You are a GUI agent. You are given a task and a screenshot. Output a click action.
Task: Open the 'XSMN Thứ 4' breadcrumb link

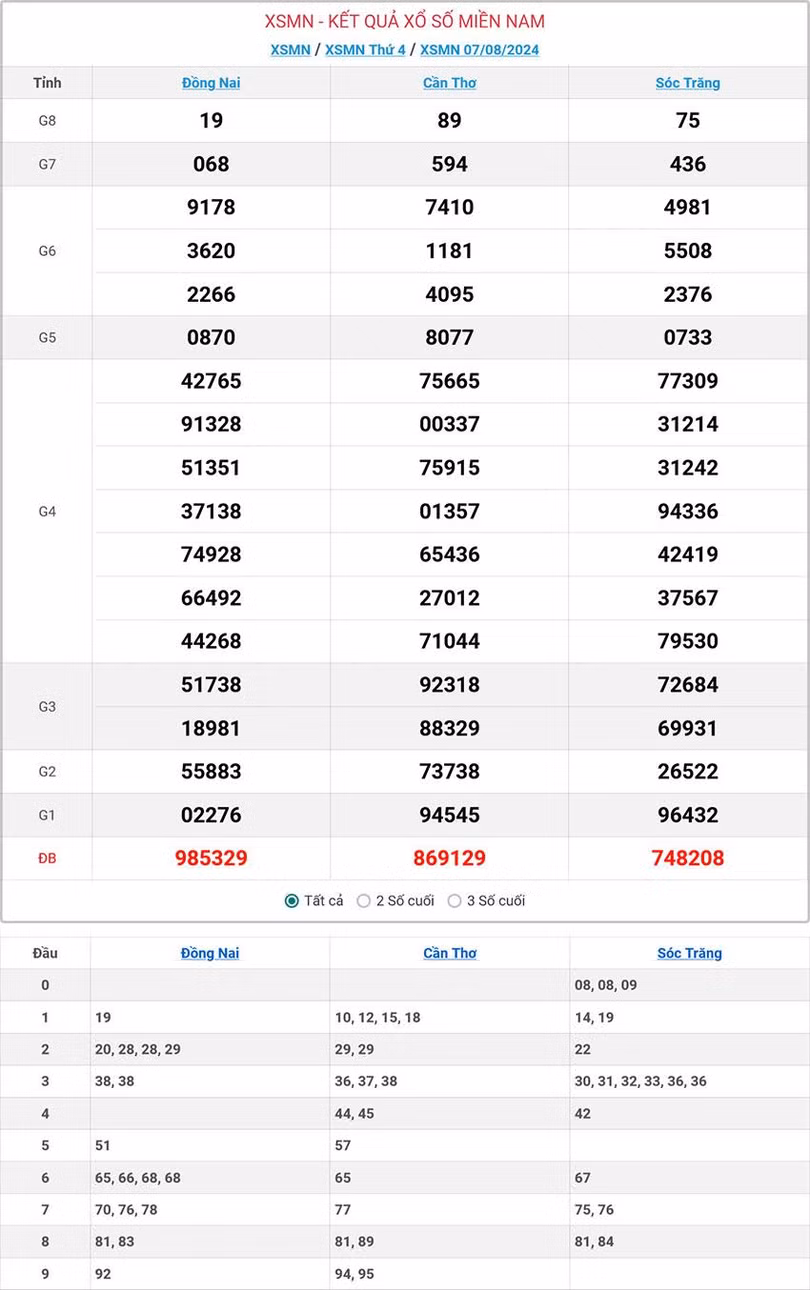click(x=365, y=50)
